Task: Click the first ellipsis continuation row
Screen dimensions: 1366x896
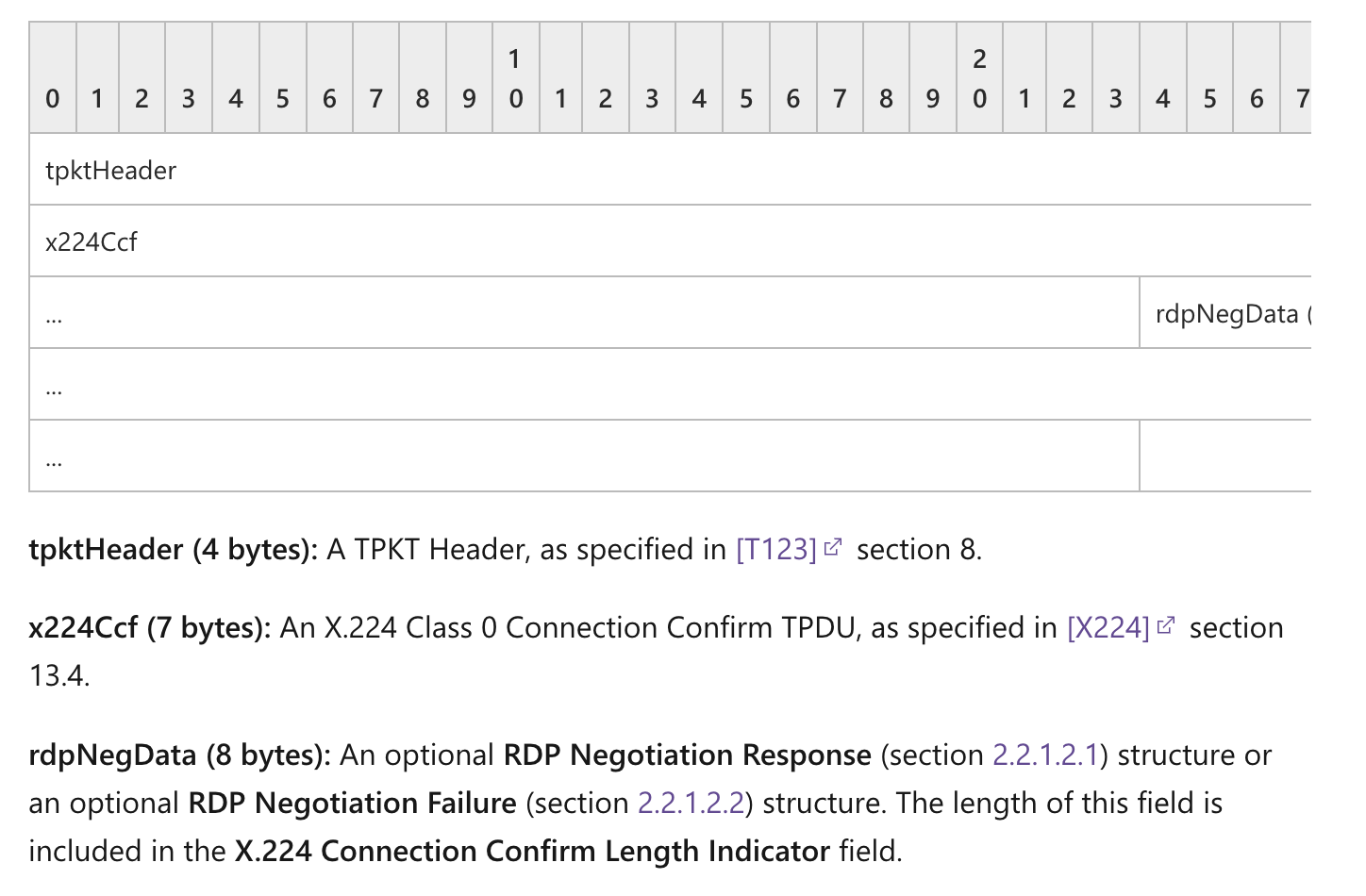Action: point(585,313)
